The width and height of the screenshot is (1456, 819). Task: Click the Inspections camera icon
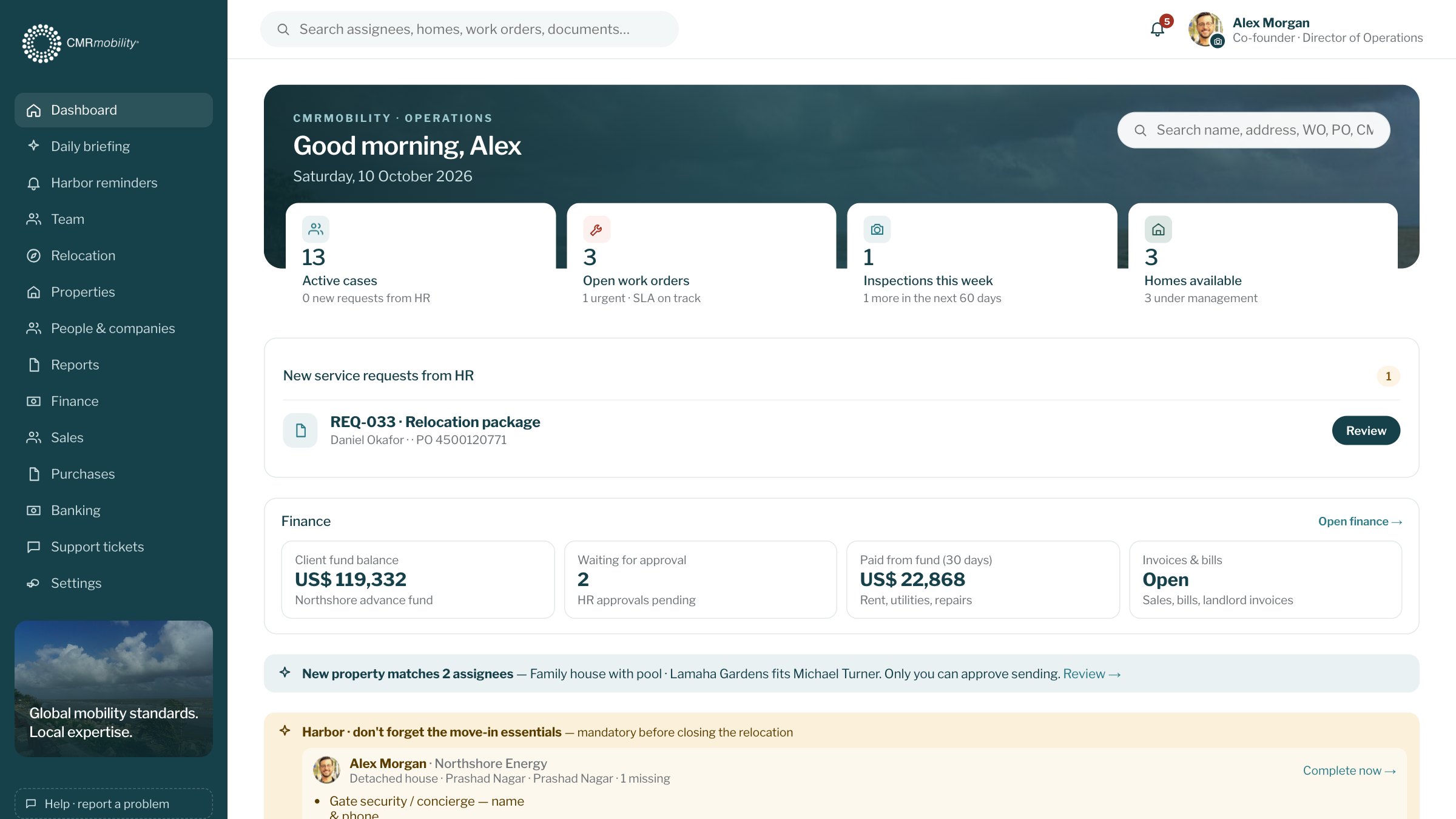coord(877,229)
